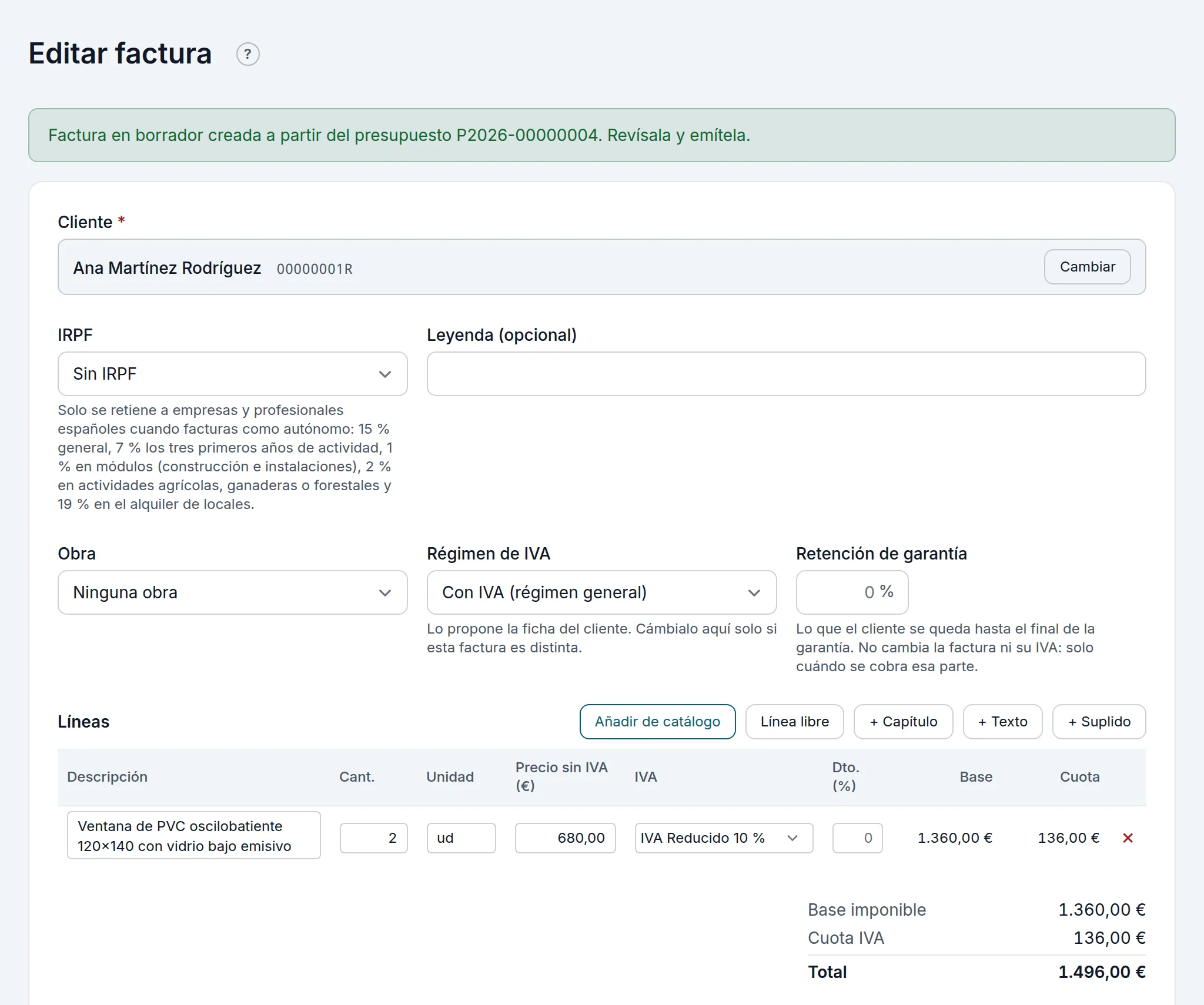Edit the Retención de garantía percentage
The width and height of the screenshot is (1204, 1005).
tap(852, 592)
